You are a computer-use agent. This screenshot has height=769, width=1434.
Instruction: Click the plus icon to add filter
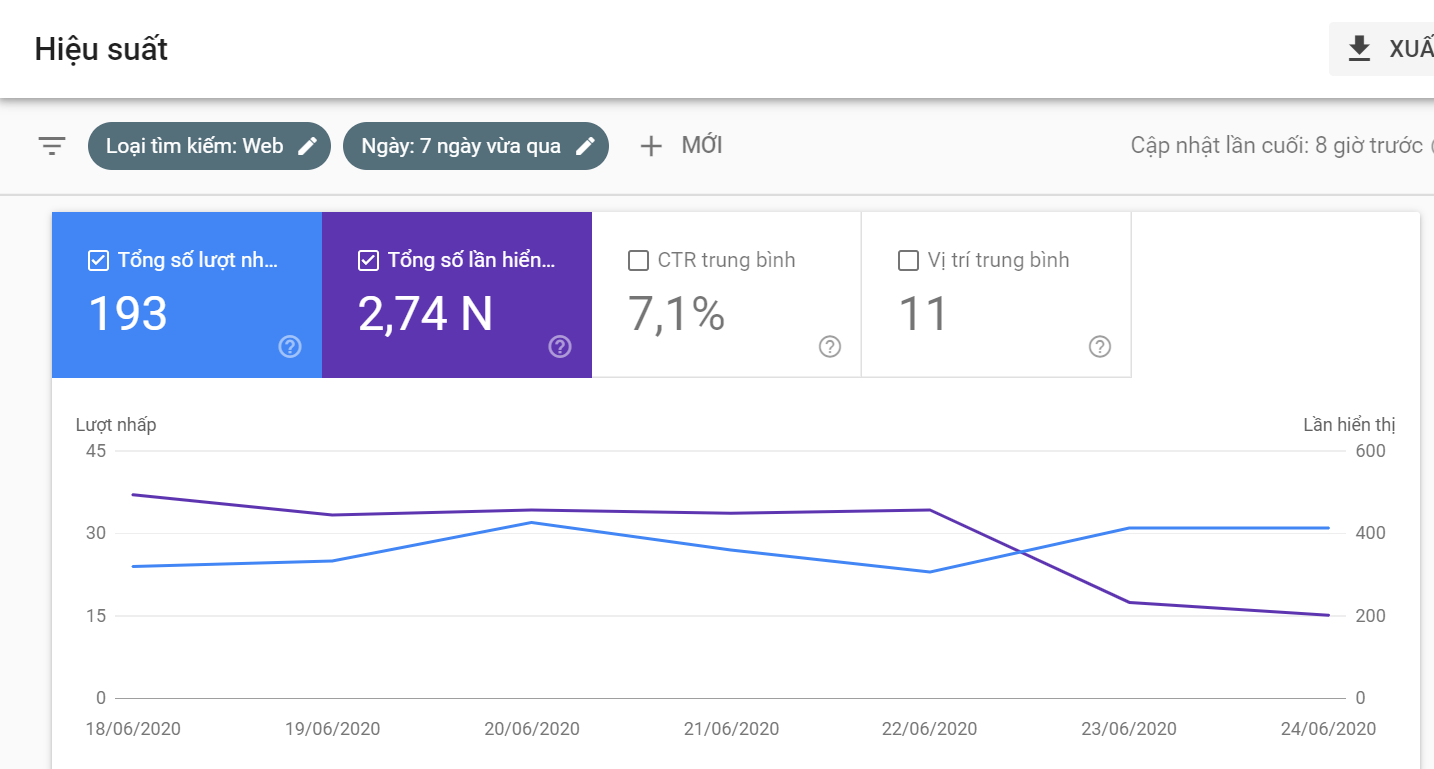pos(651,146)
